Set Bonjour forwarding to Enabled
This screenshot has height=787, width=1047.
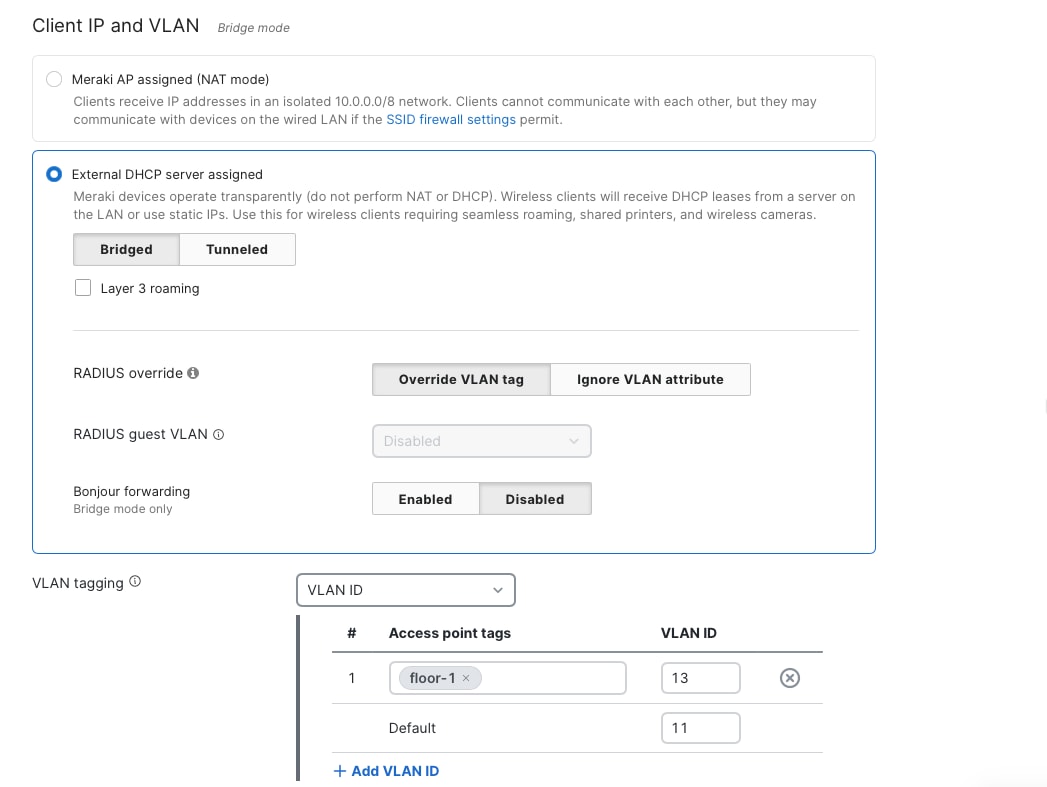[425, 499]
